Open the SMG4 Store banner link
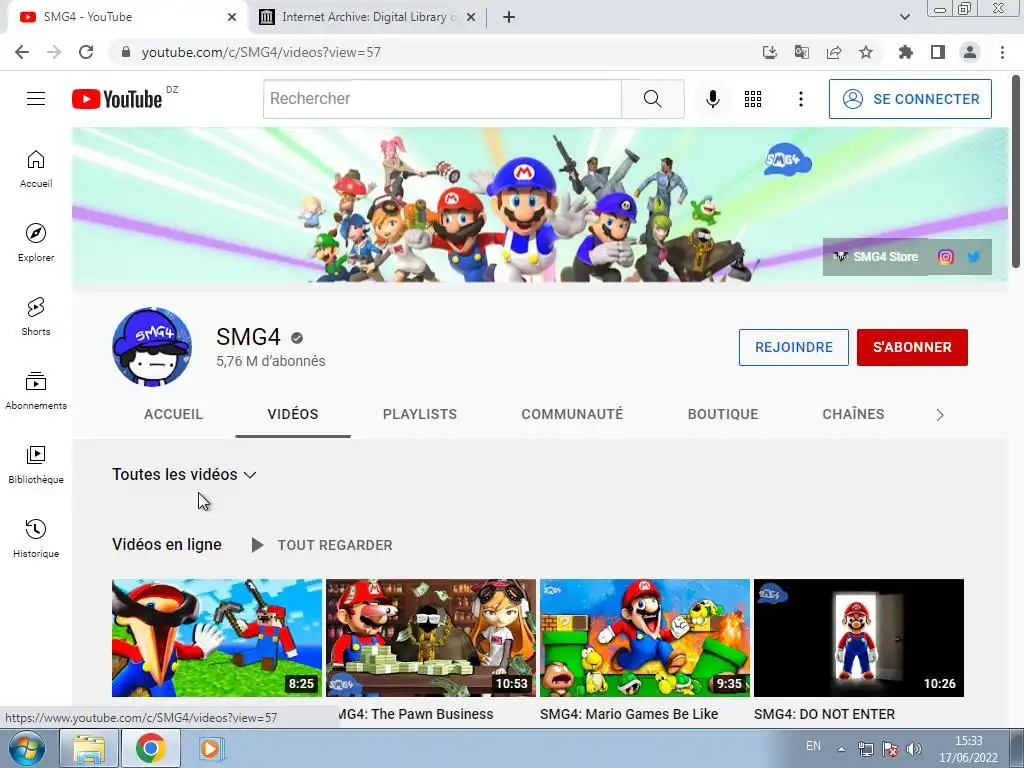Viewport: 1024px width, 768px height. pyautogui.click(x=876, y=257)
